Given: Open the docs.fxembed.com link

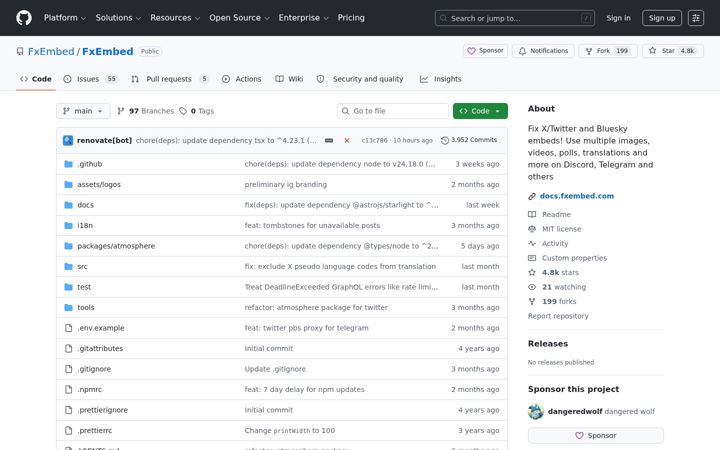Looking at the screenshot, I should (577, 196).
